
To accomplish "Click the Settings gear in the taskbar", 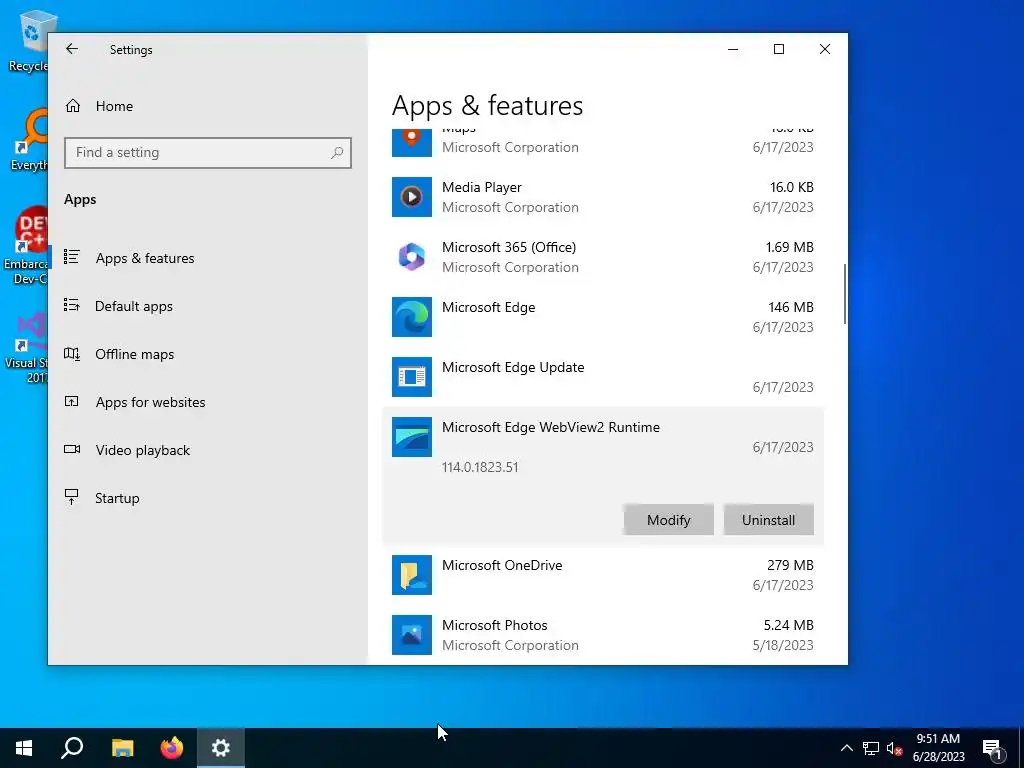I will [221, 748].
